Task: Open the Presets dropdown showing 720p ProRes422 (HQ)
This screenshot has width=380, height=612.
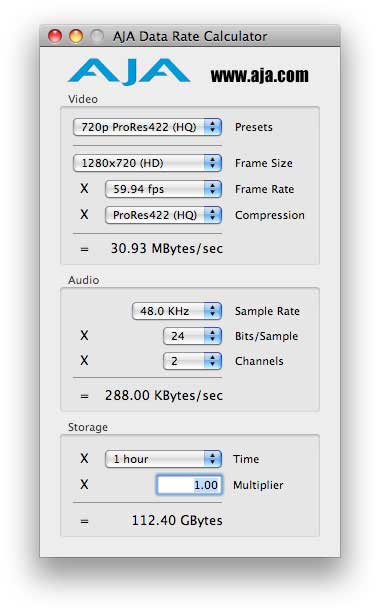Action: point(147,127)
